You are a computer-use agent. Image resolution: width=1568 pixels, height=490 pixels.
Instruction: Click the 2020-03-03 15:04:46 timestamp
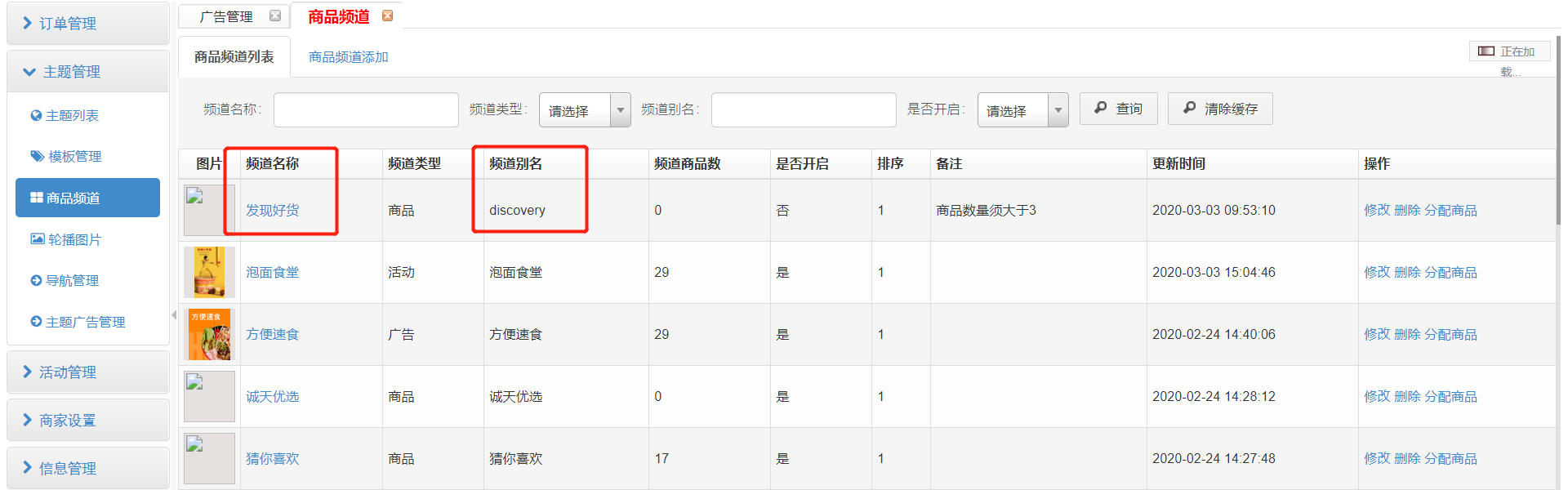pyautogui.click(x=1214, y=273)
